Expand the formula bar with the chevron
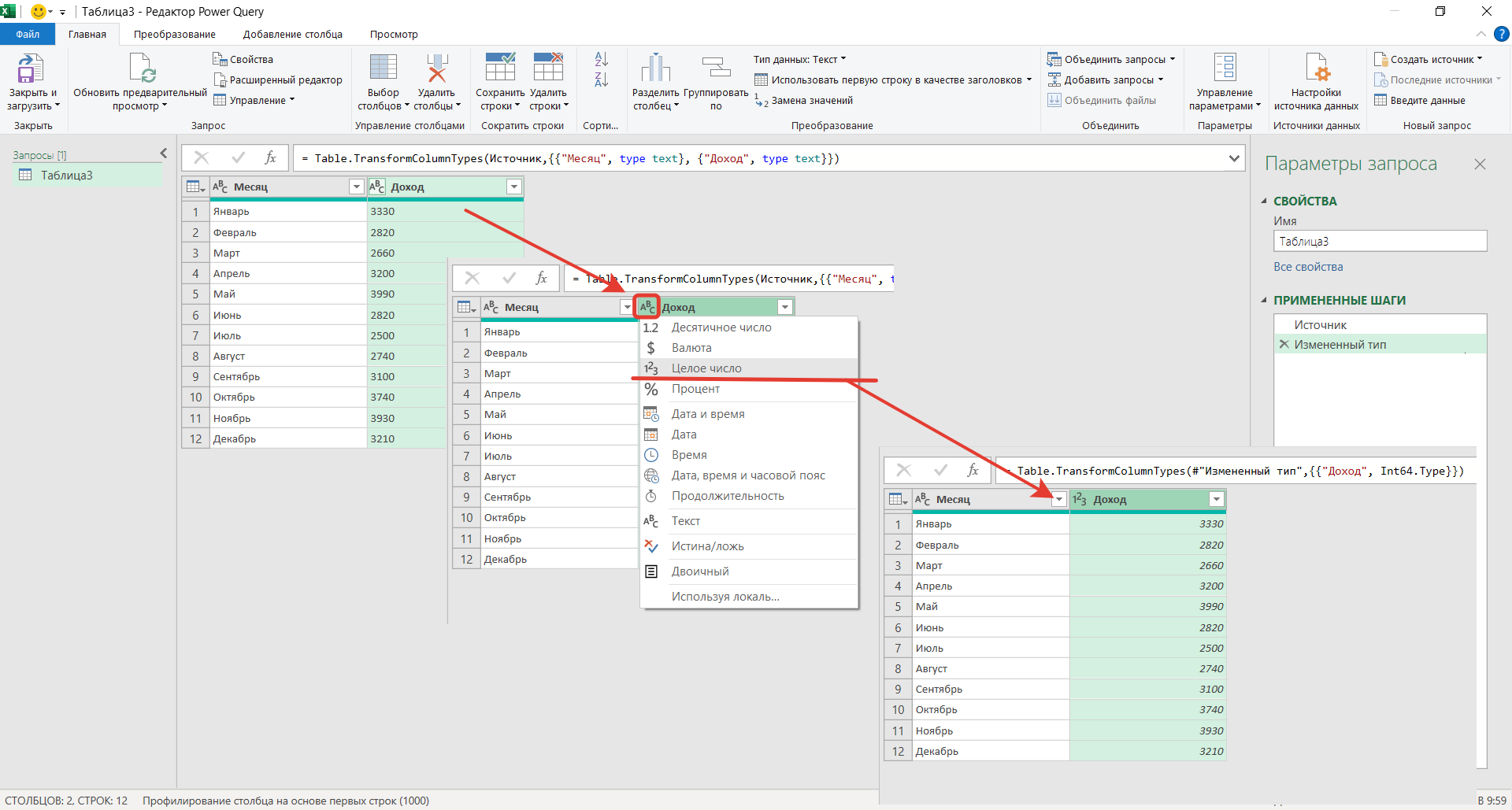The image size is (1512, 810). [x=1234, y=158]
